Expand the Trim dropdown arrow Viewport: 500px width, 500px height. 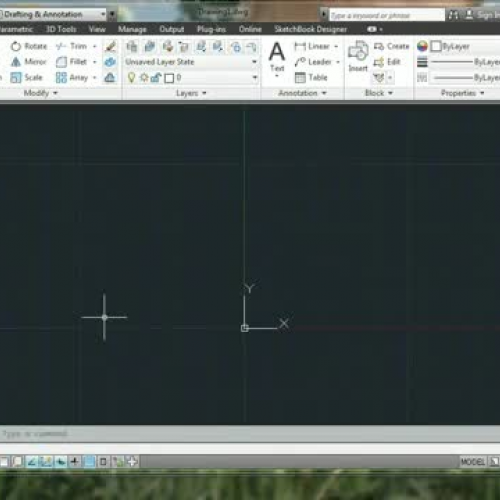click(95, 46)
